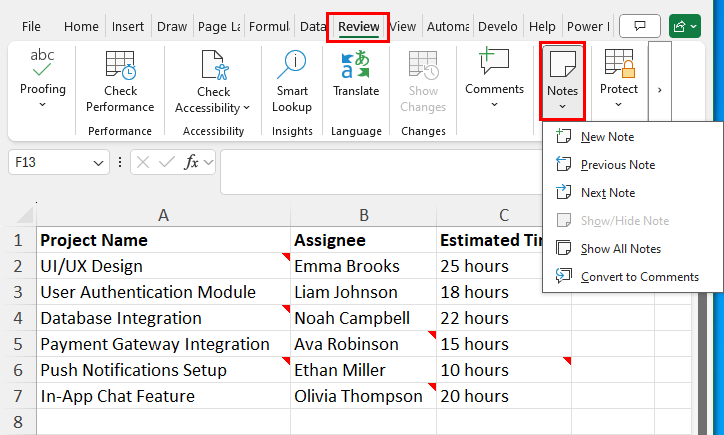
Task: Expand the Comments dropdown chevron
Action: (494, 105)
